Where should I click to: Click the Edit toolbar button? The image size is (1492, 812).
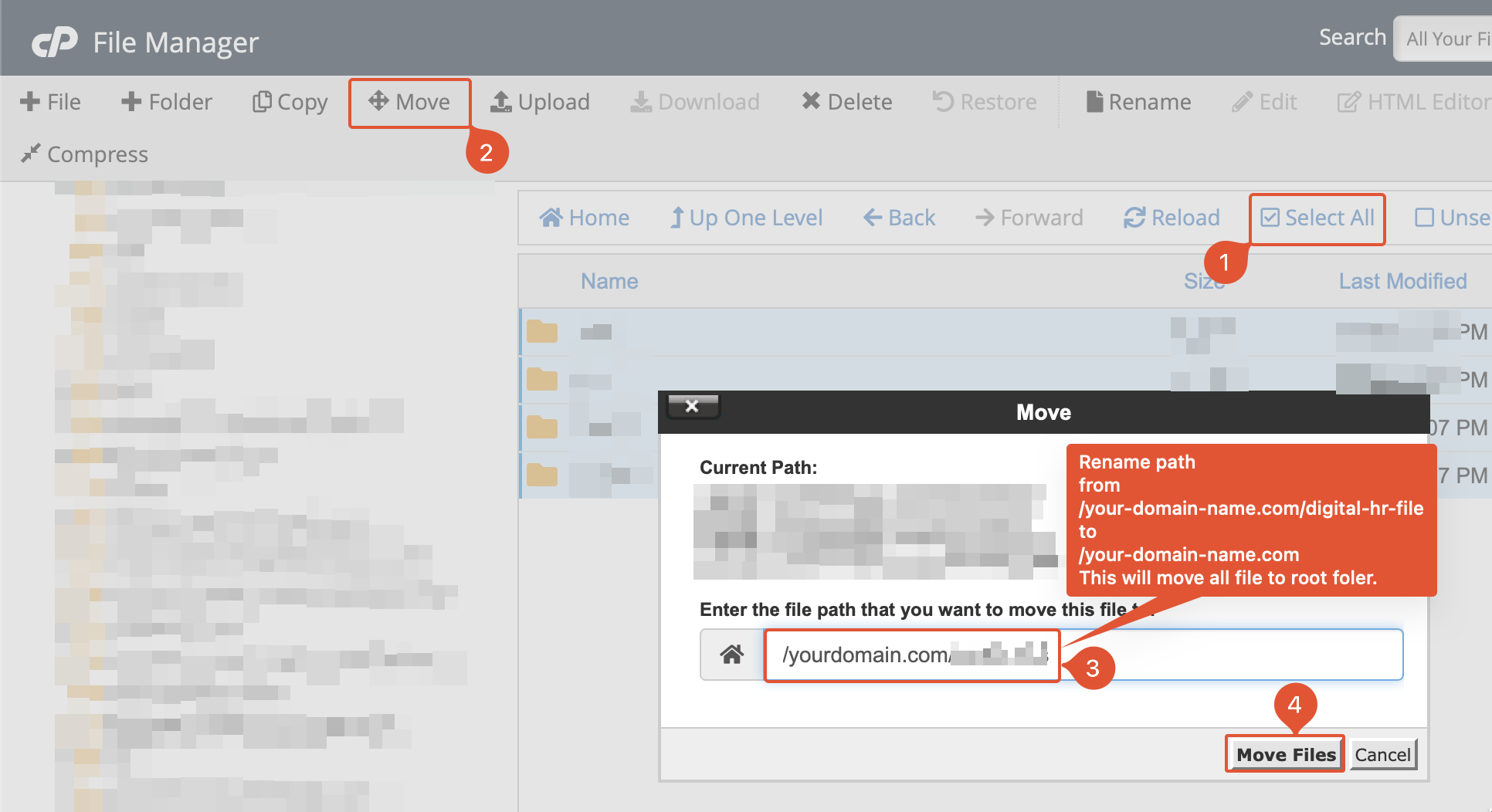tap(1264, 102)
